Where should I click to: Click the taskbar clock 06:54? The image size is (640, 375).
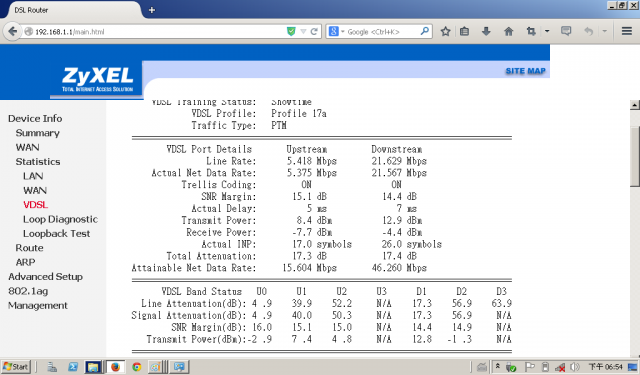605,367
